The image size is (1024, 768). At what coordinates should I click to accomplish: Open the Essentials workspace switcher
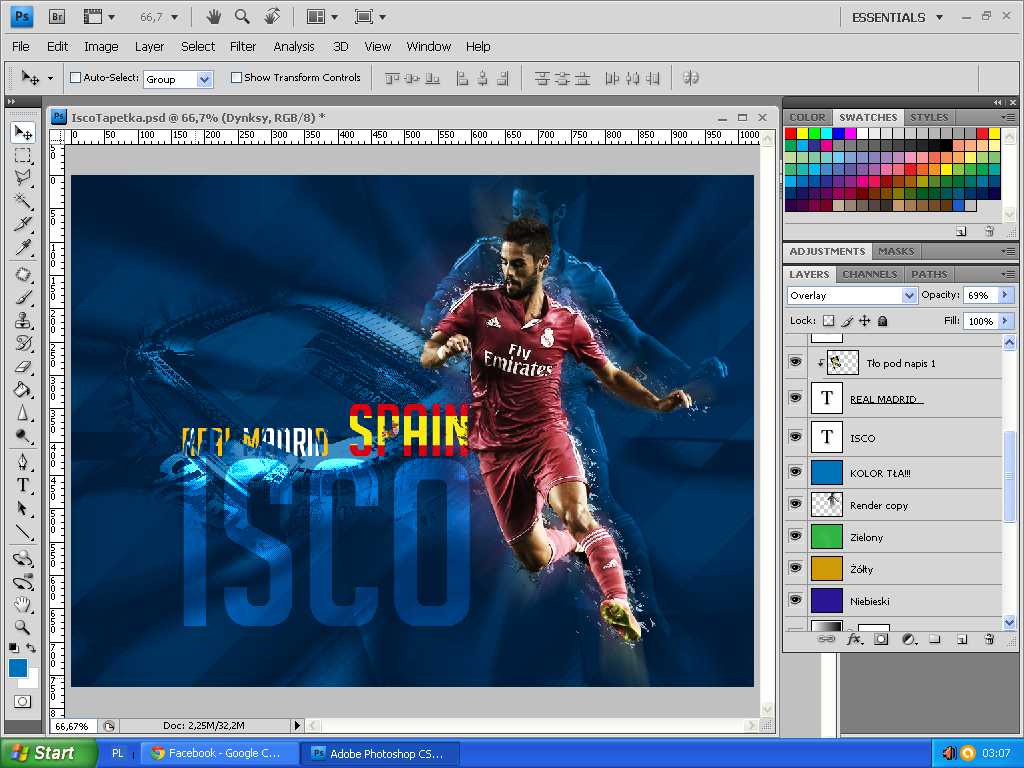pyautogui.click(x=897, y=17)
